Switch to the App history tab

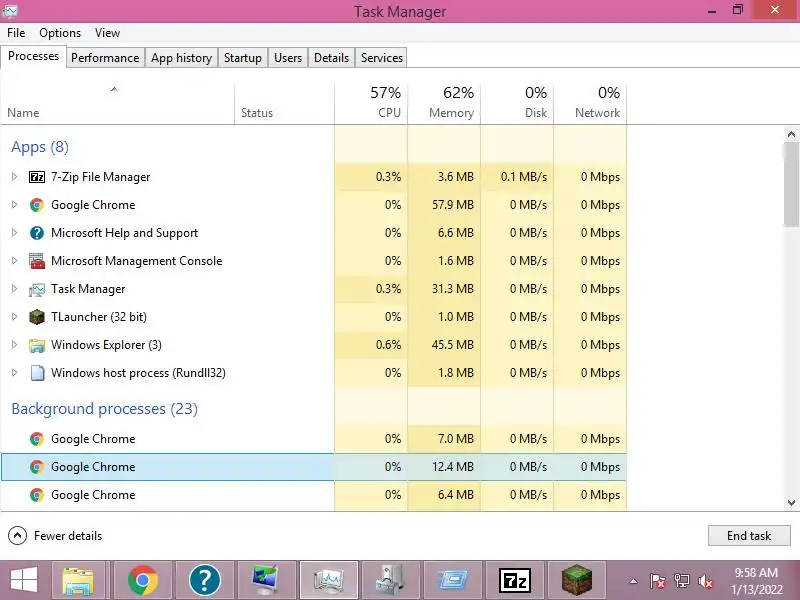[181, 58]
